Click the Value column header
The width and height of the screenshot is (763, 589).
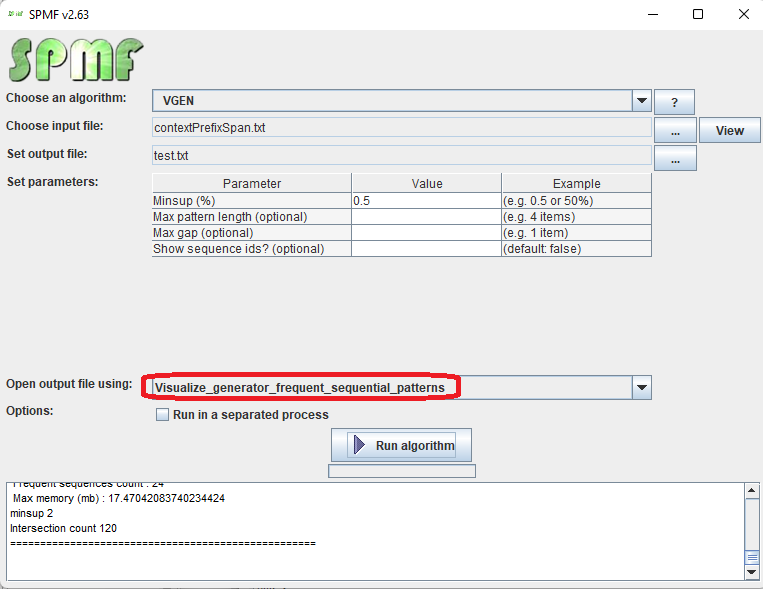coord(426,183)
